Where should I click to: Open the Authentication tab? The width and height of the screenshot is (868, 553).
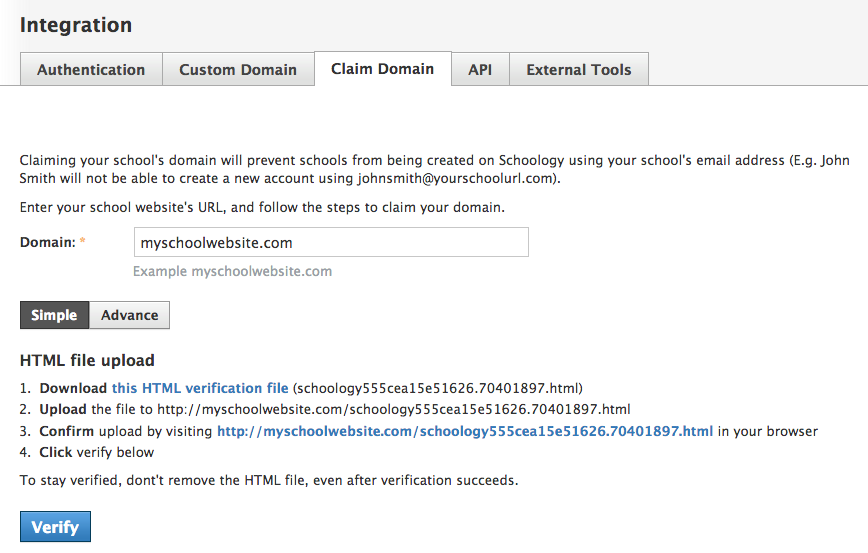pyautogui.click(x=91, y=70)
